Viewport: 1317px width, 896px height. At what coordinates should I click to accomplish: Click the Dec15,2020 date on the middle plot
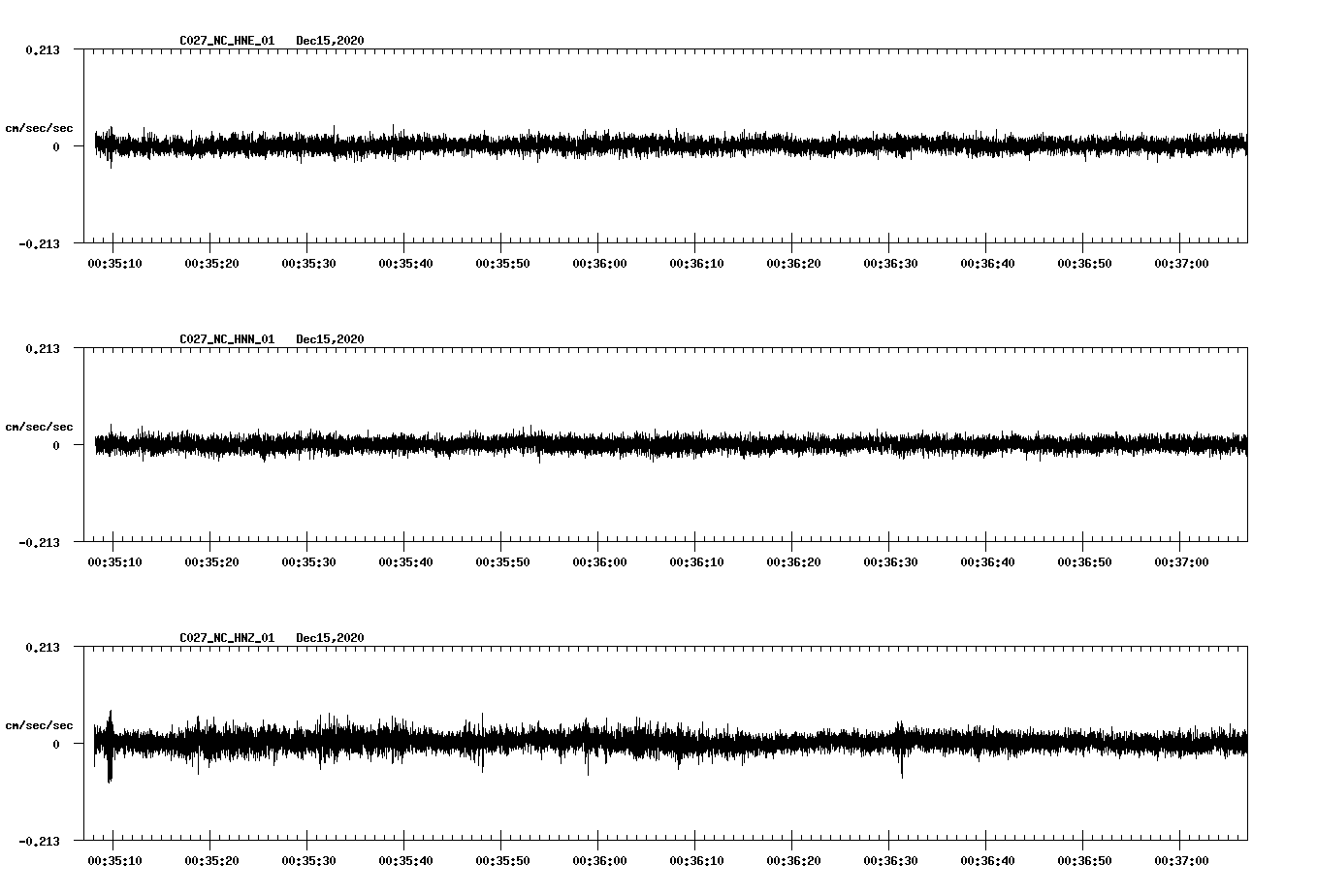click(x=332, y=339)
